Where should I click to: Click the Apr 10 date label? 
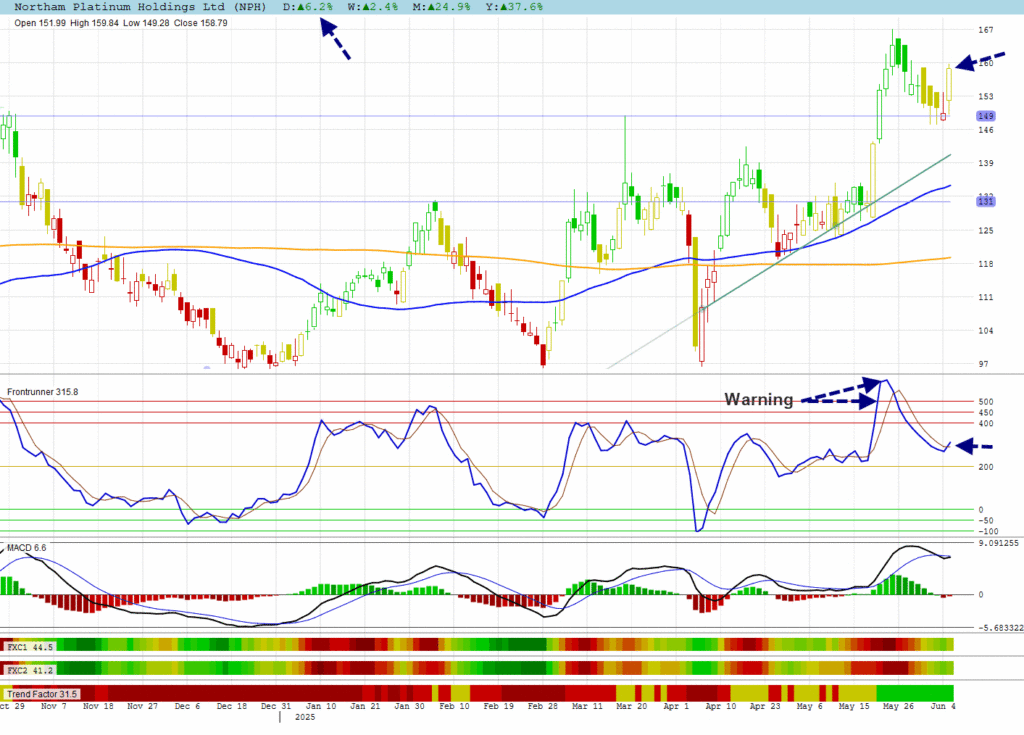pos(720,706)
